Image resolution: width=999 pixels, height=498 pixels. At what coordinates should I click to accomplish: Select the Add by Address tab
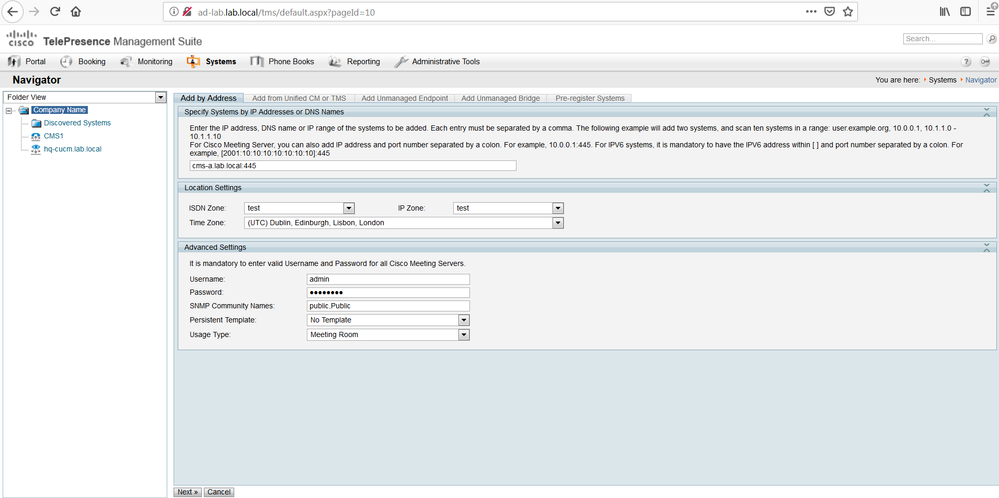point(208,98)
